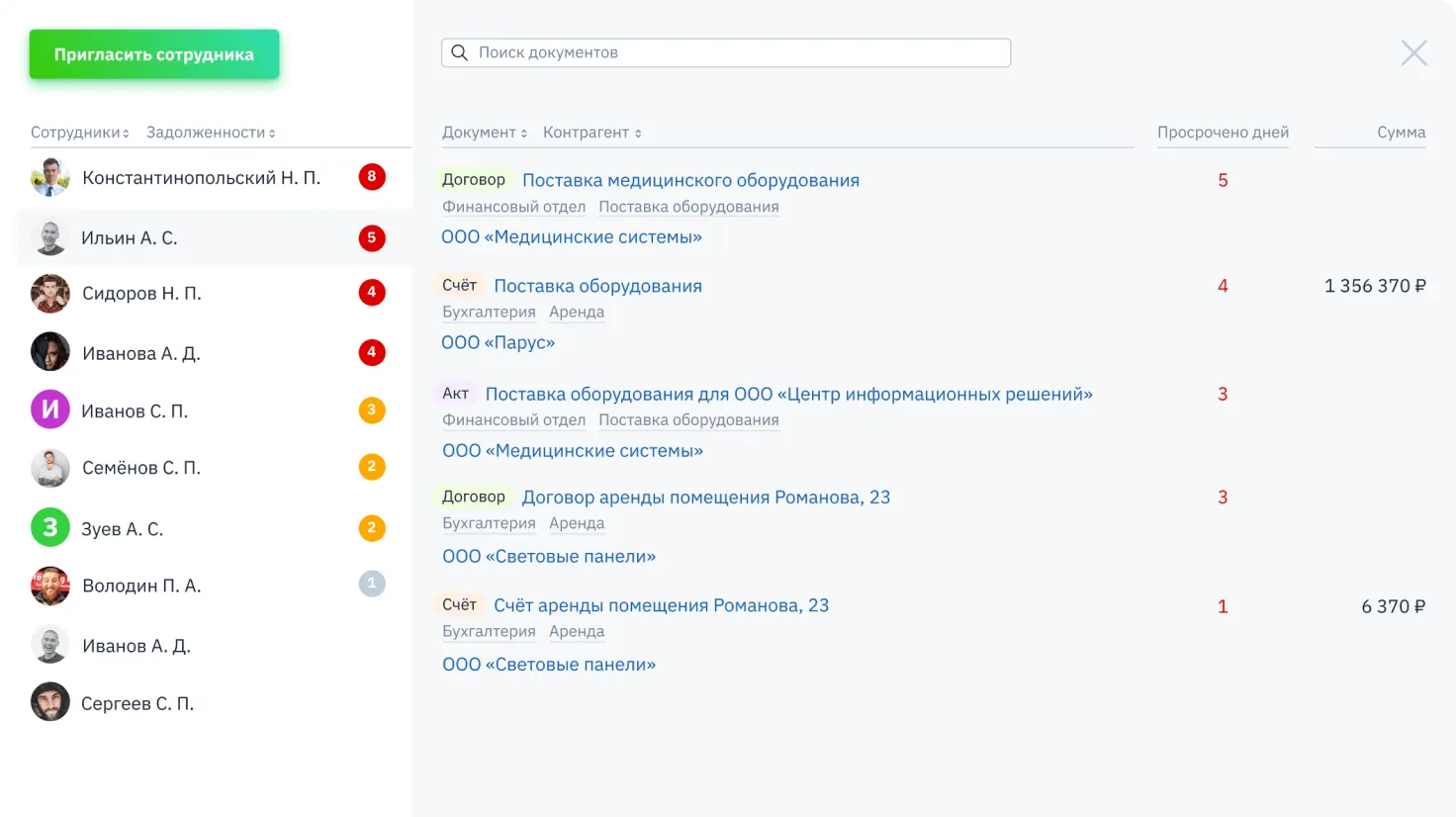Open Ильин А. С. profile avatar

pos(50,237)
